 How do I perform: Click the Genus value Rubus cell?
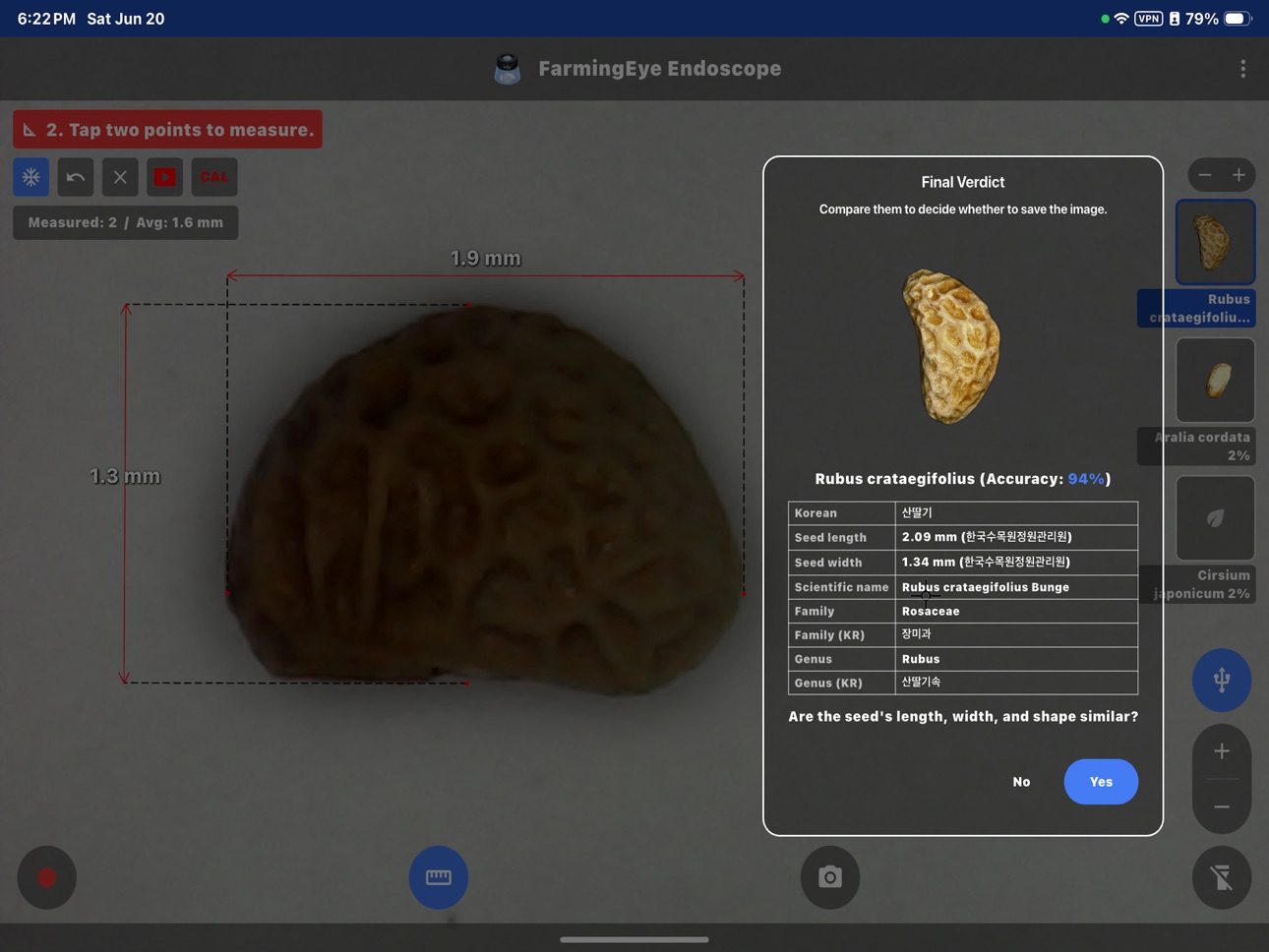click(x=1016, y=659)
